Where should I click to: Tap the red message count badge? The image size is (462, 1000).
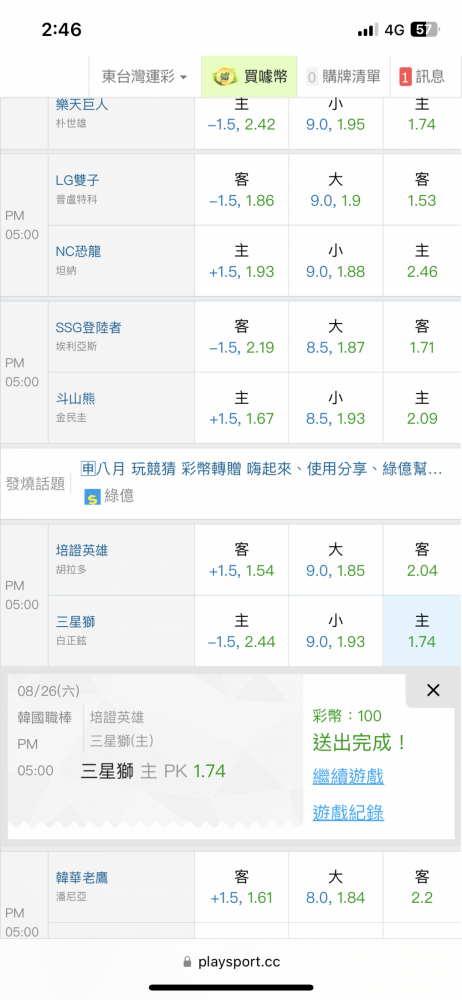(x=405, y=77)
